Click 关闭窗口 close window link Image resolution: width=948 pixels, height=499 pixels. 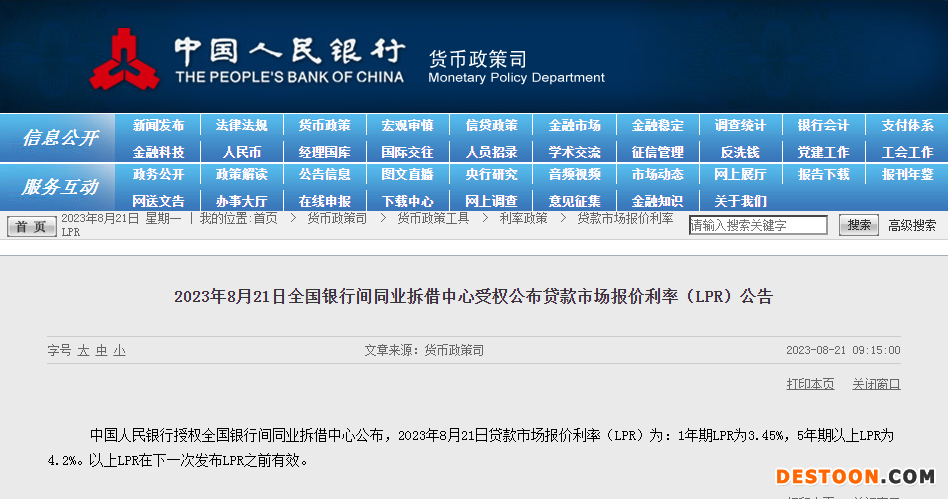point(876,384)
